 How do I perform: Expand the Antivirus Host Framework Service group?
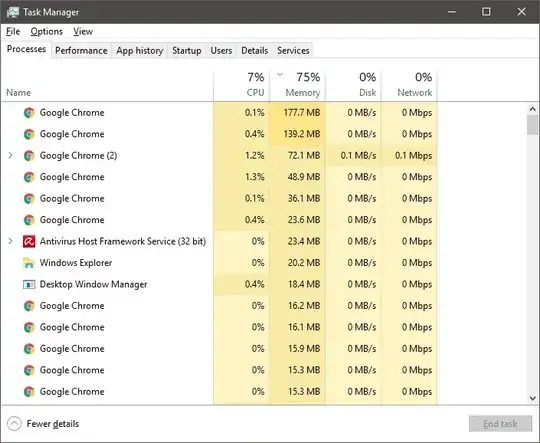click(x=10, y=241)
